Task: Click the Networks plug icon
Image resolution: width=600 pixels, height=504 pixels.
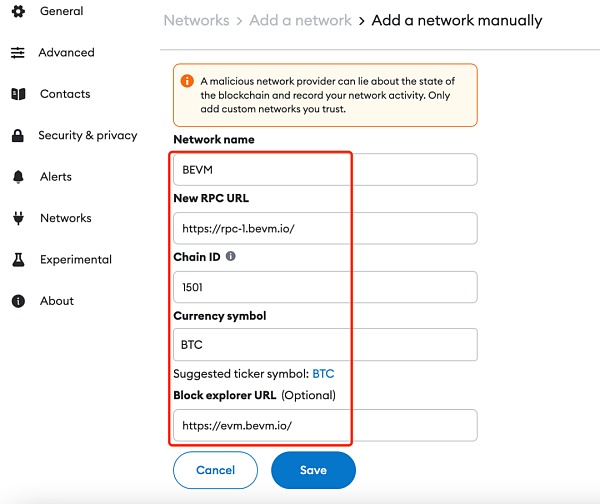Action: click(17, 218)
